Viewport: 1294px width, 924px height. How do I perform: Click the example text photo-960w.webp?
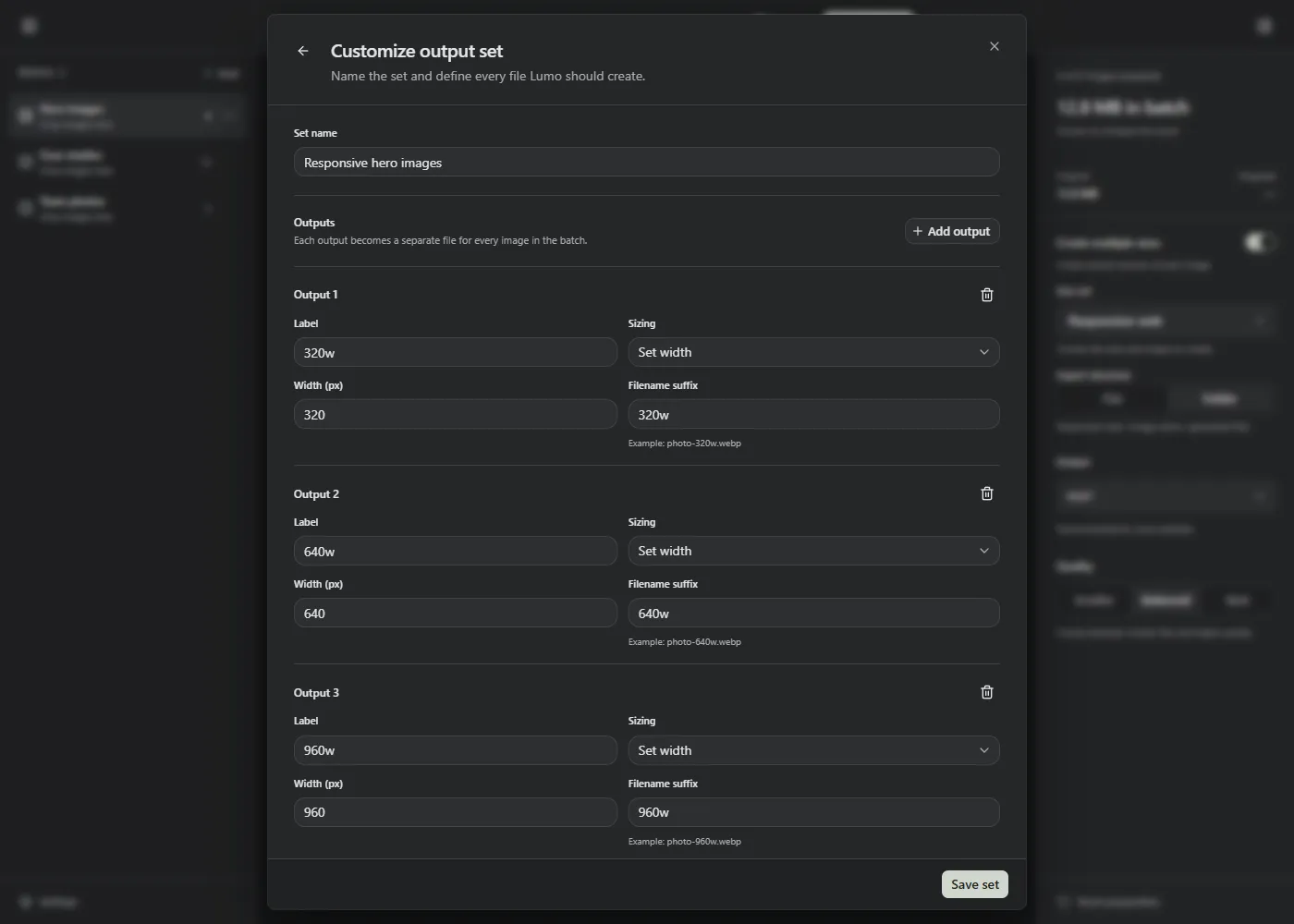[x=703, y=842]
